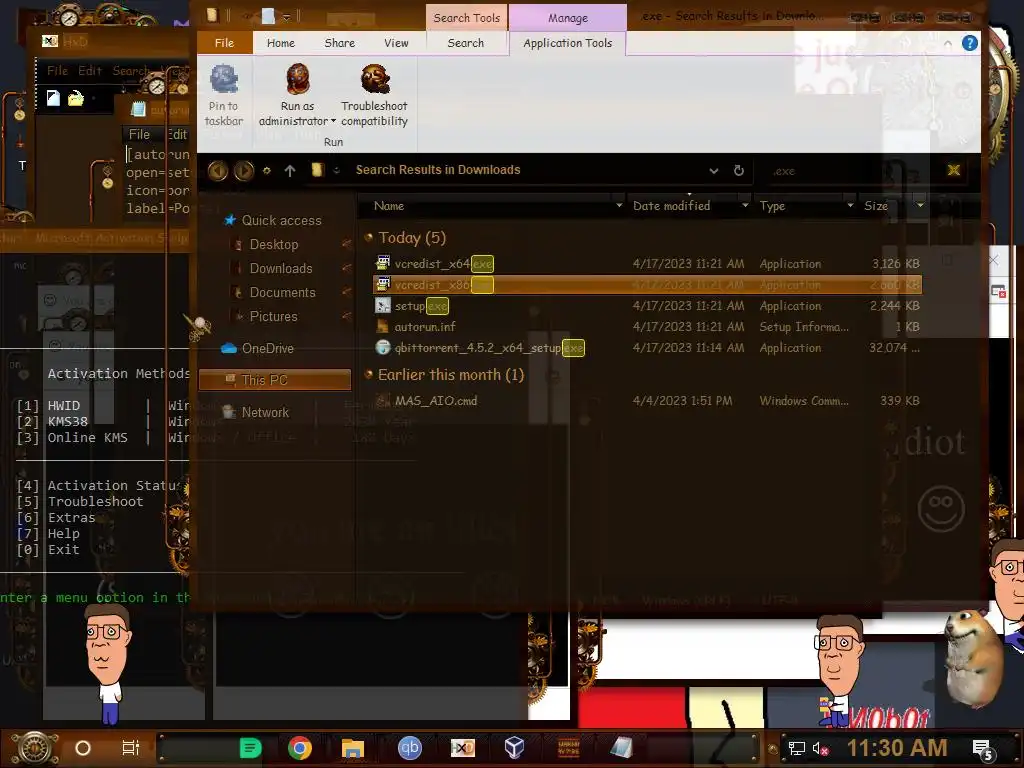Screen dimensions: 1024x768
Task: Open HxD from the taskbar
Action: point(462,748)
